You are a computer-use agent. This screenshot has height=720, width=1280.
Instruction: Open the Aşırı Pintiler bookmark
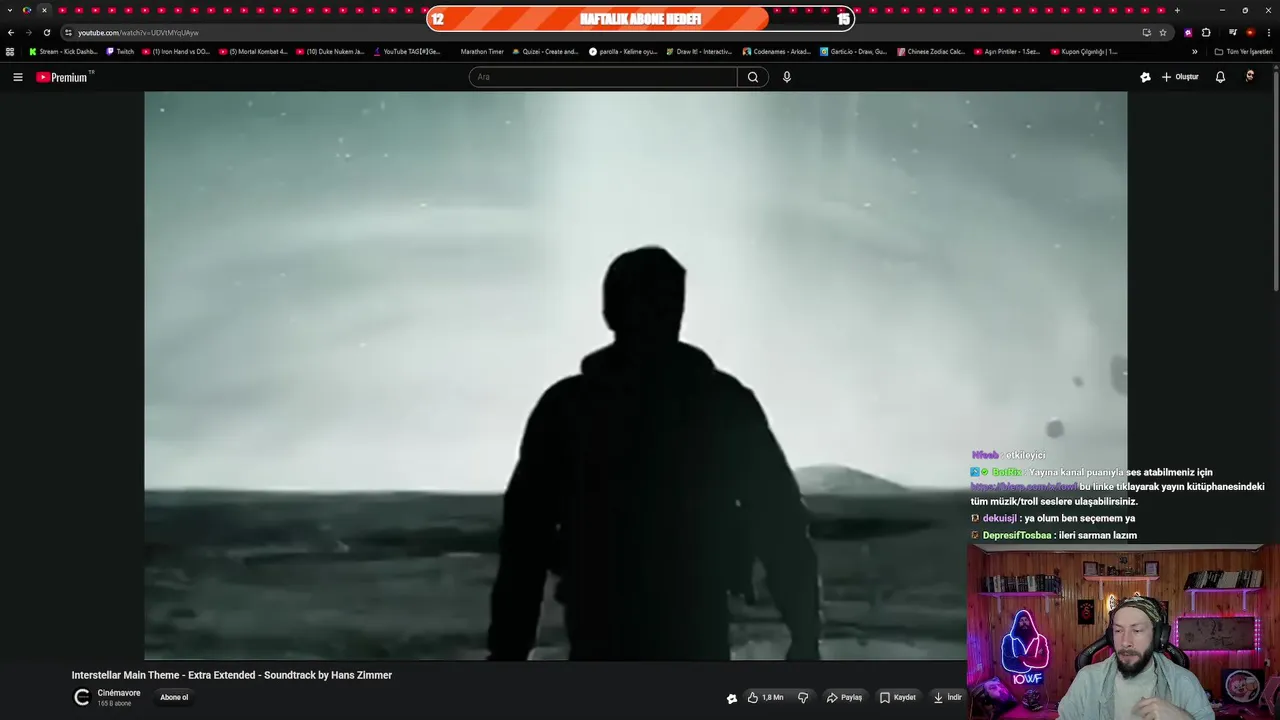point(1008,51)
